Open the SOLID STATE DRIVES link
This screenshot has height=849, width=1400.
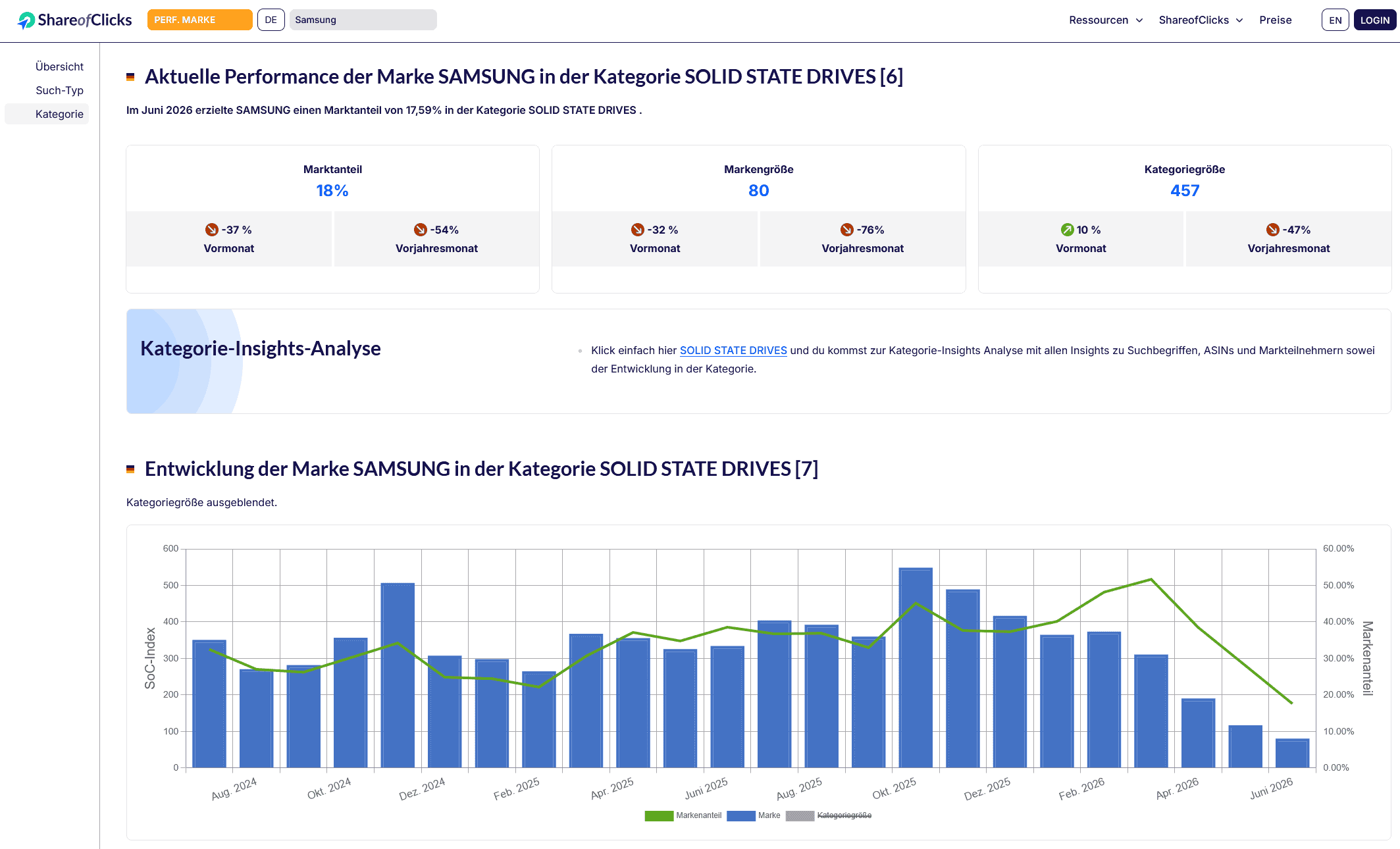733,350
